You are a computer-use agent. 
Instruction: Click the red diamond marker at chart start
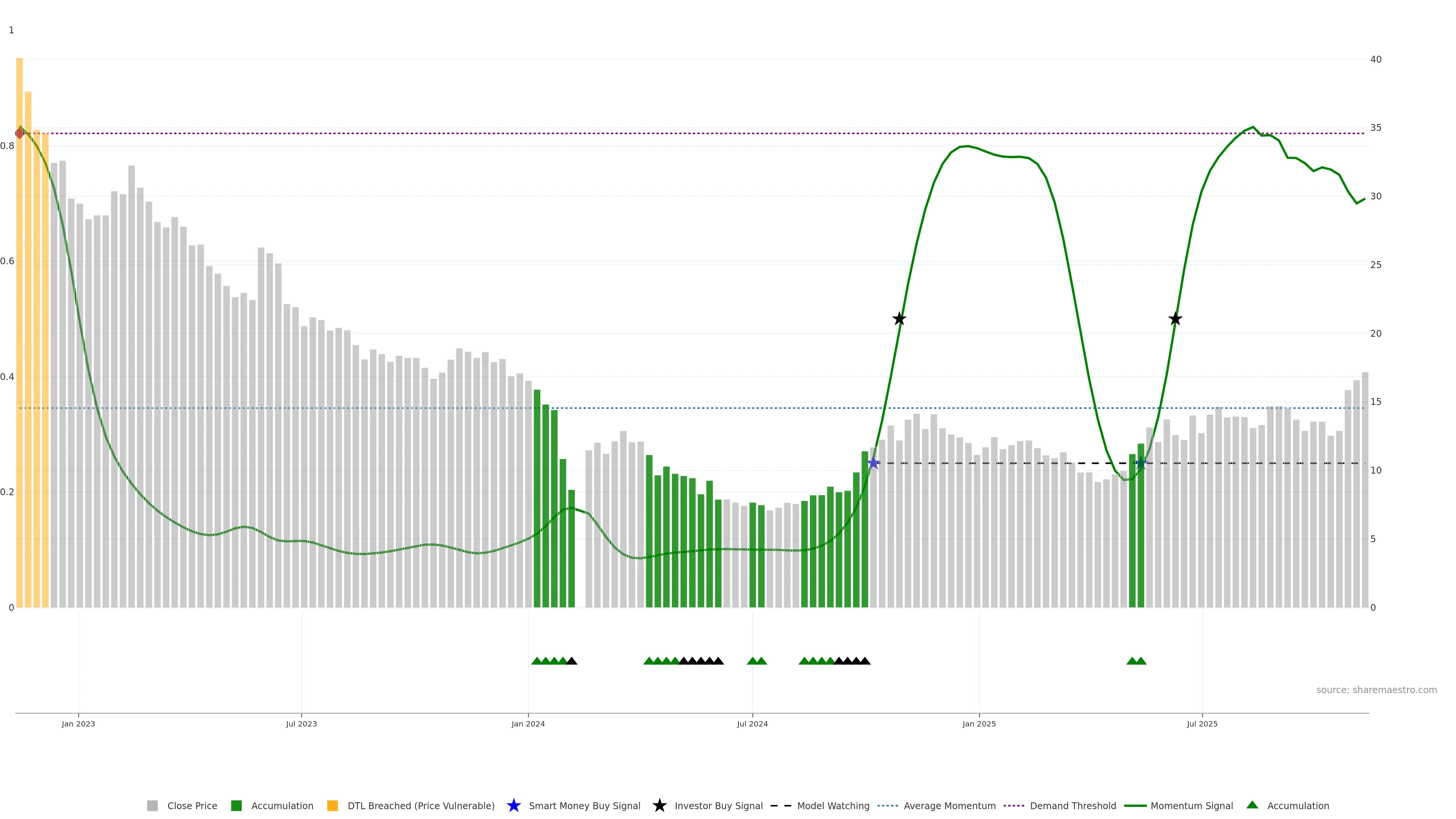click(20, 133)
